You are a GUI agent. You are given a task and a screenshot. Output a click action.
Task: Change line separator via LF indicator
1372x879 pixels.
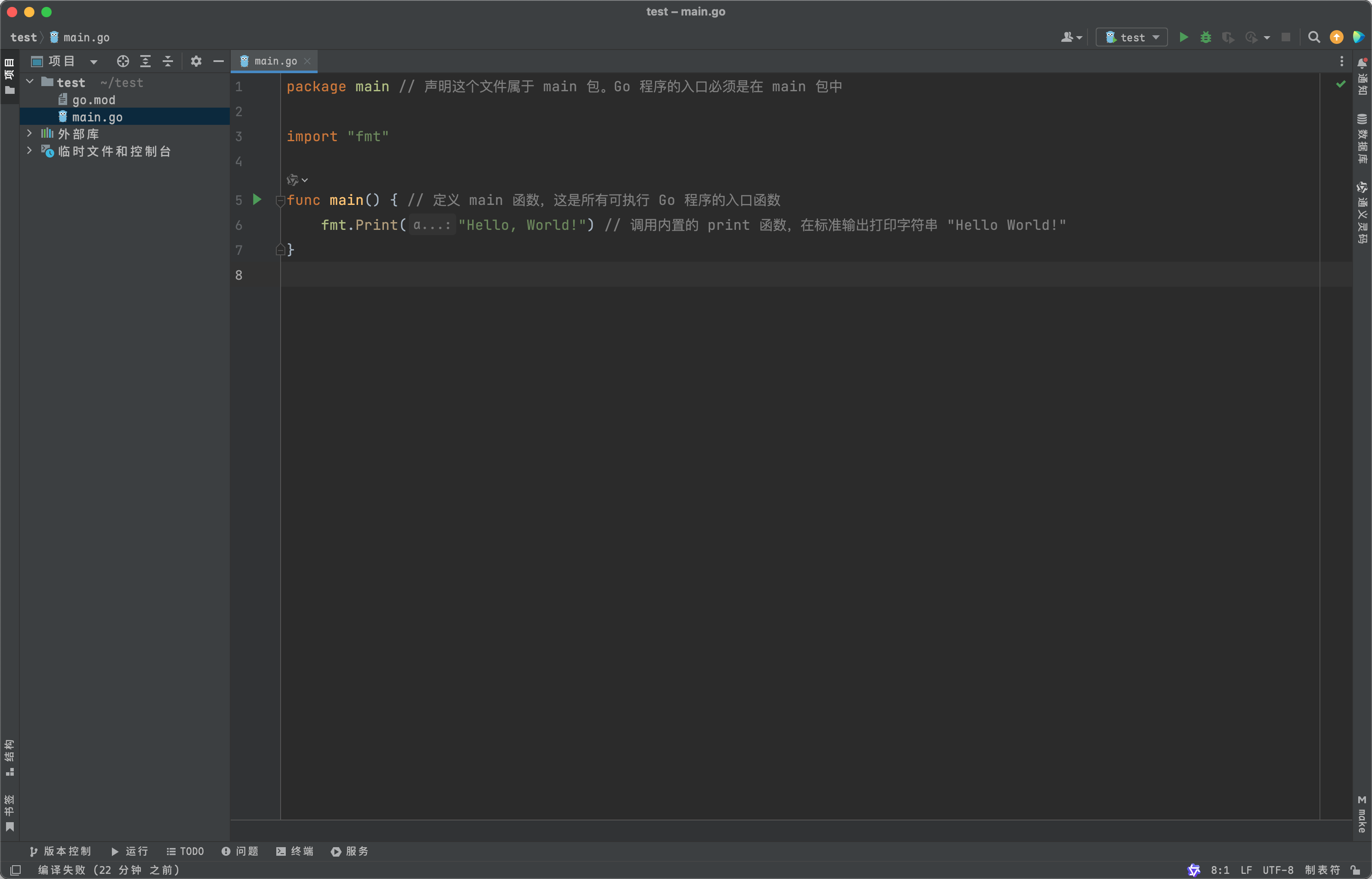[x=1246, y=870]
